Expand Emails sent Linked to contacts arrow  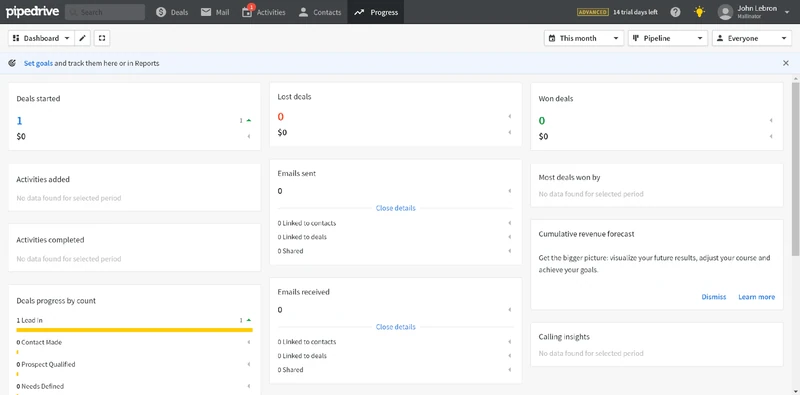510,223
